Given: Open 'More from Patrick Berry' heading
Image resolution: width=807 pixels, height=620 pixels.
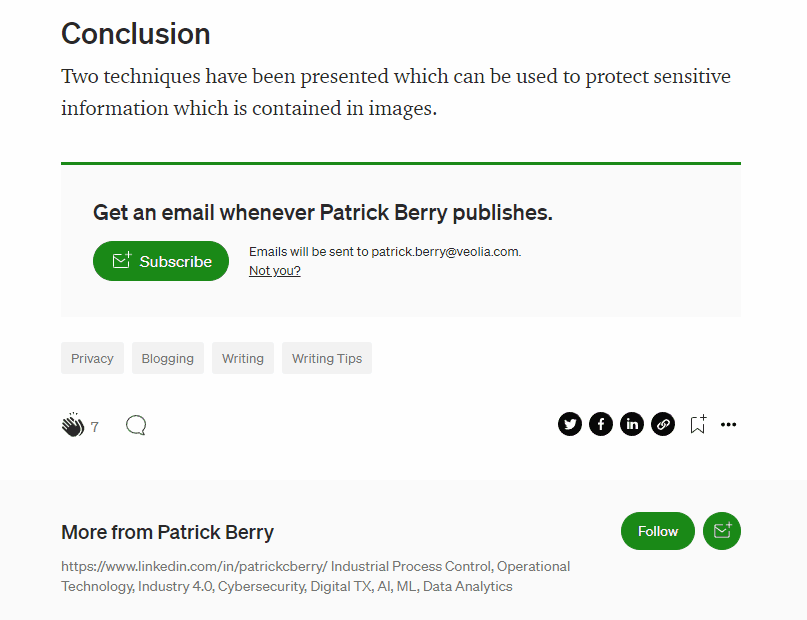Looking at the screenshot, I should tap(167, 532).
